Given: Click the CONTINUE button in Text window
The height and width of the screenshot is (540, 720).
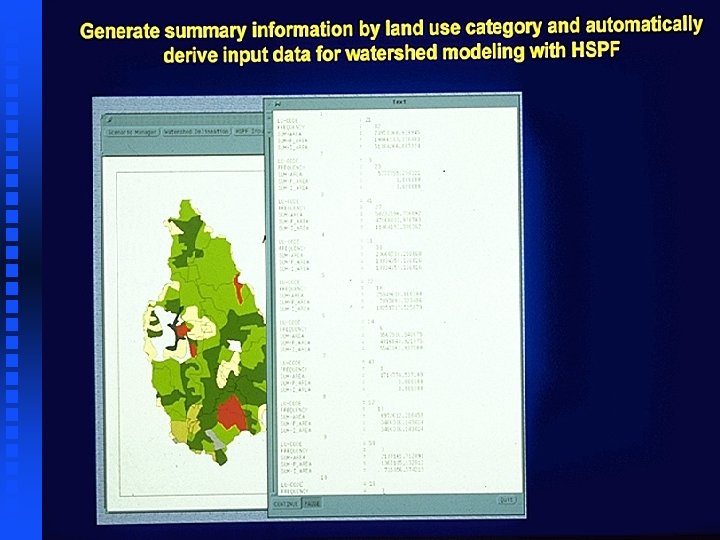Looking at the screenshot, I should [x=286, y=504].
